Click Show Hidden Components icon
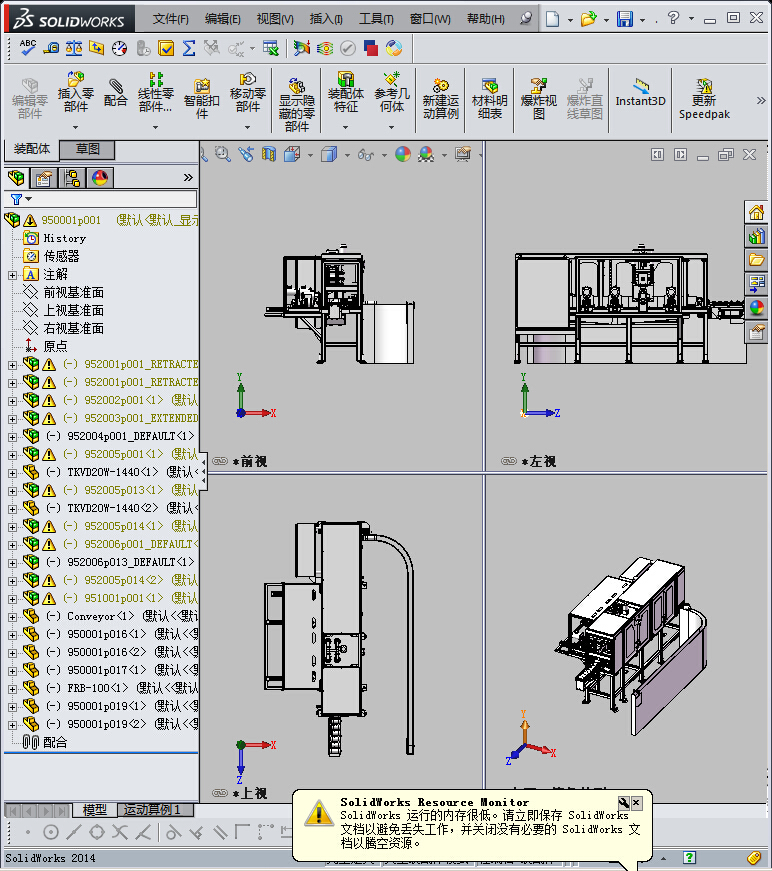The height and width of the screenshot is (871, 772). pyautogui.click(x=297, y=104)
